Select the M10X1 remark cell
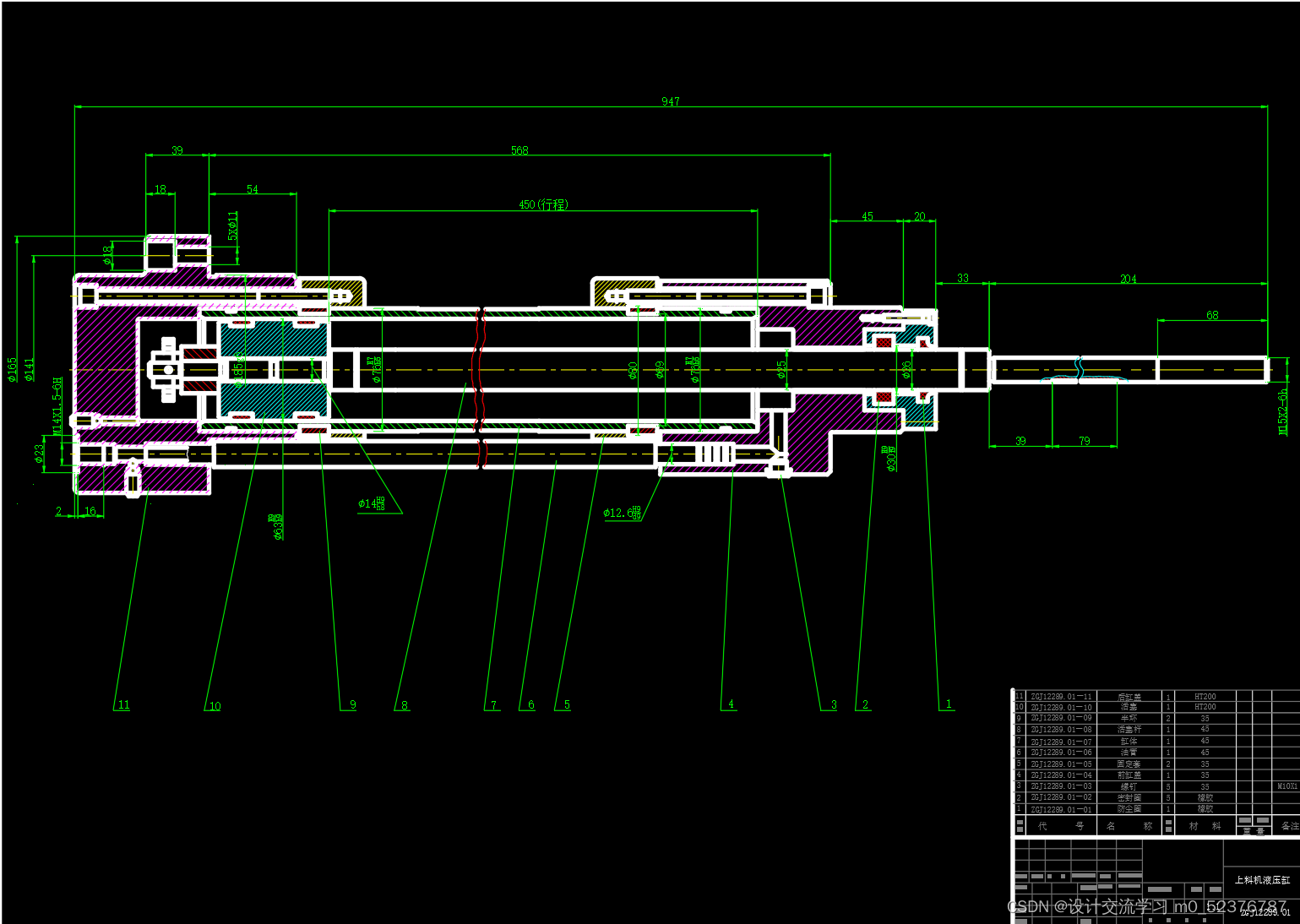 1287,786
